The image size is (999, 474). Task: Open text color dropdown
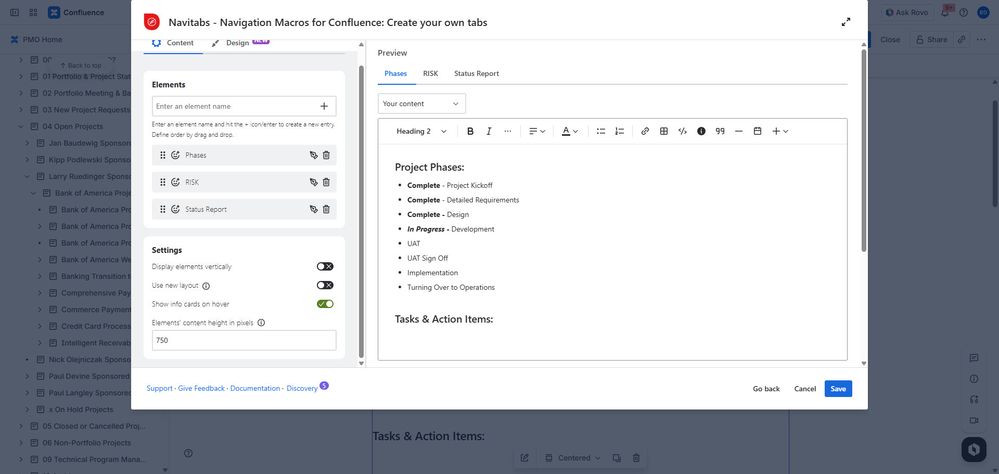(570, 131)
